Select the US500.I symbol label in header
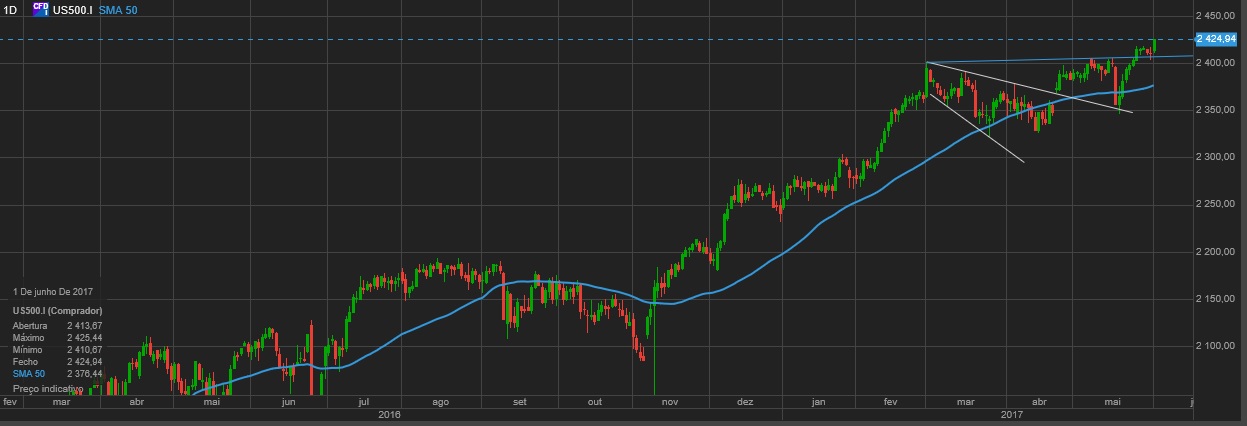Image resolution: width=1247 pixels, height=426 pixels. point(73,9)
